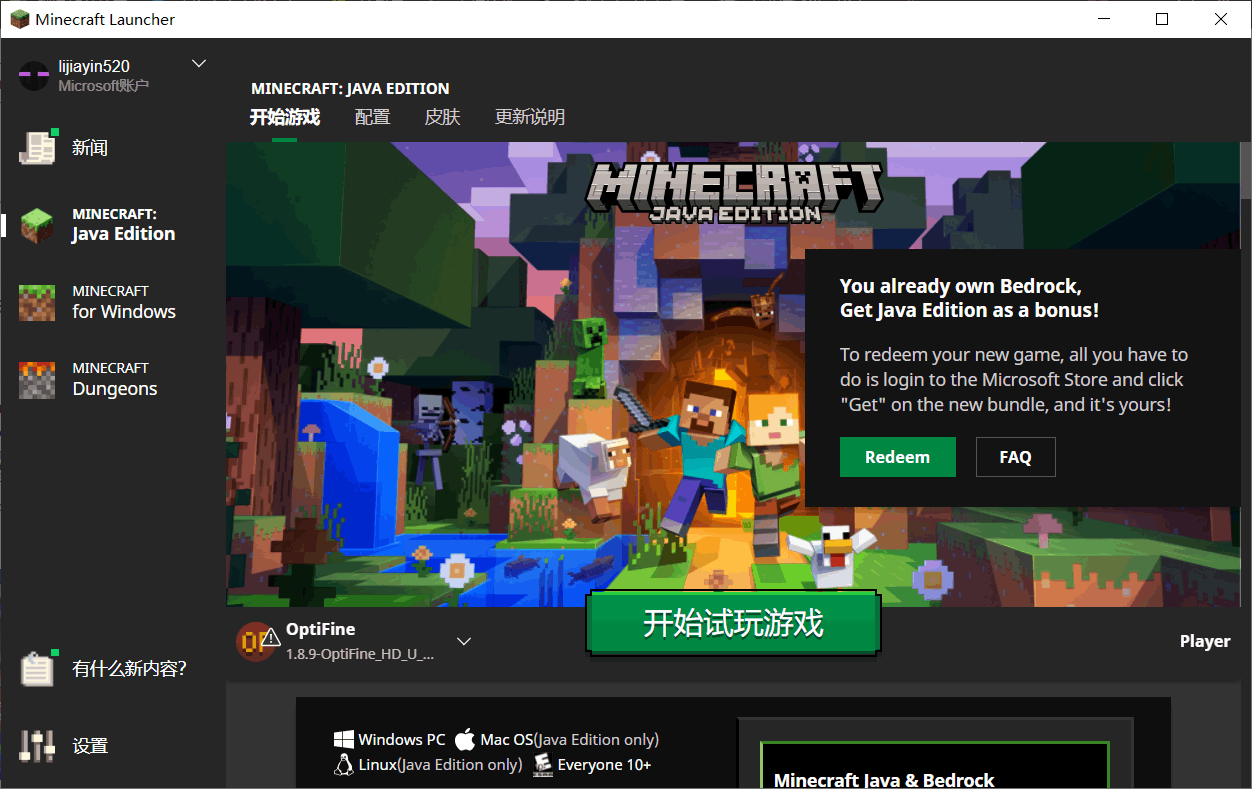Switch to the 配置 tab

pos(372,117)
